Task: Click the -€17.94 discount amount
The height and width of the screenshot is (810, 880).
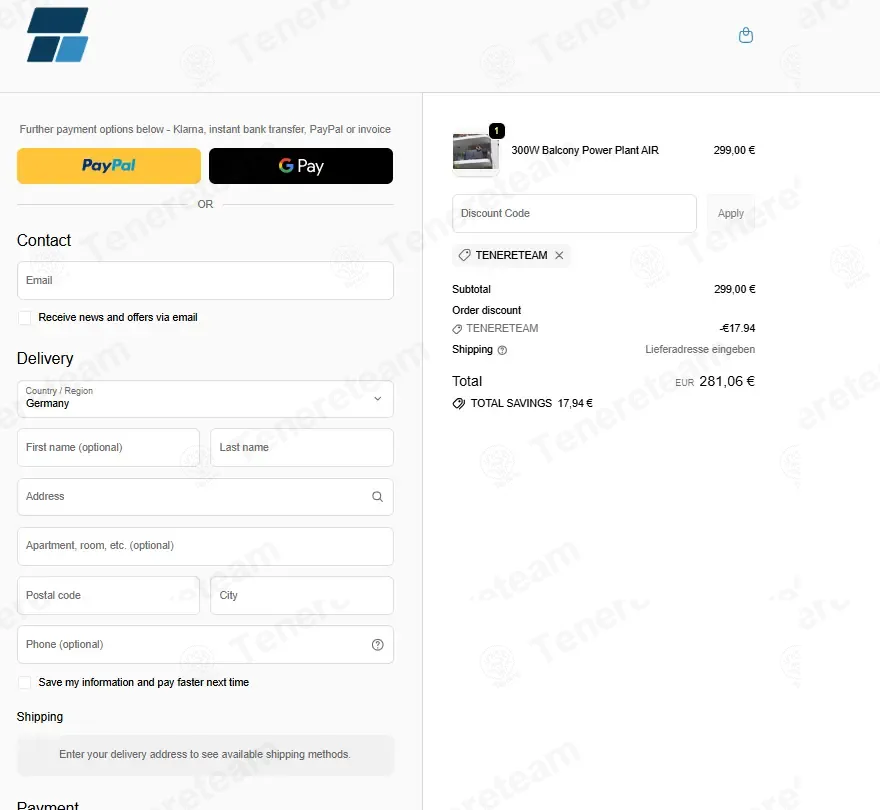Action: click(737, 328)
